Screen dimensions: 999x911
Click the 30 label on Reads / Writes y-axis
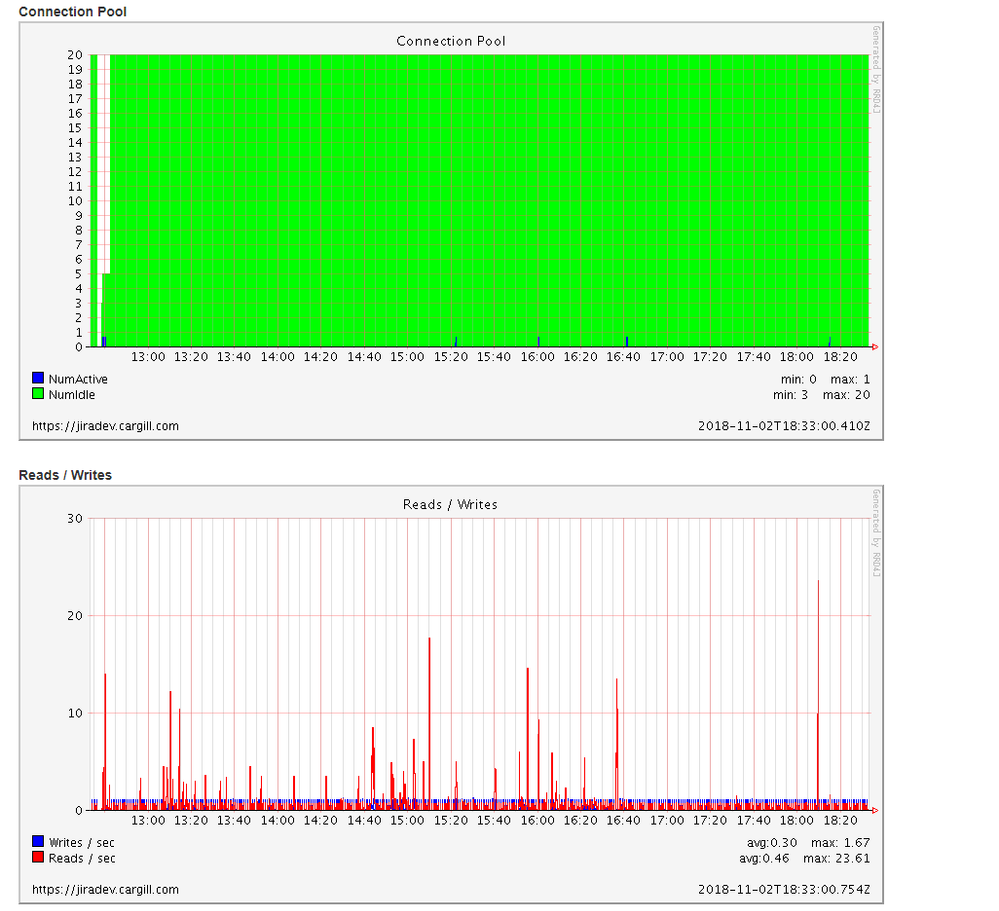(x=75, y=519)
